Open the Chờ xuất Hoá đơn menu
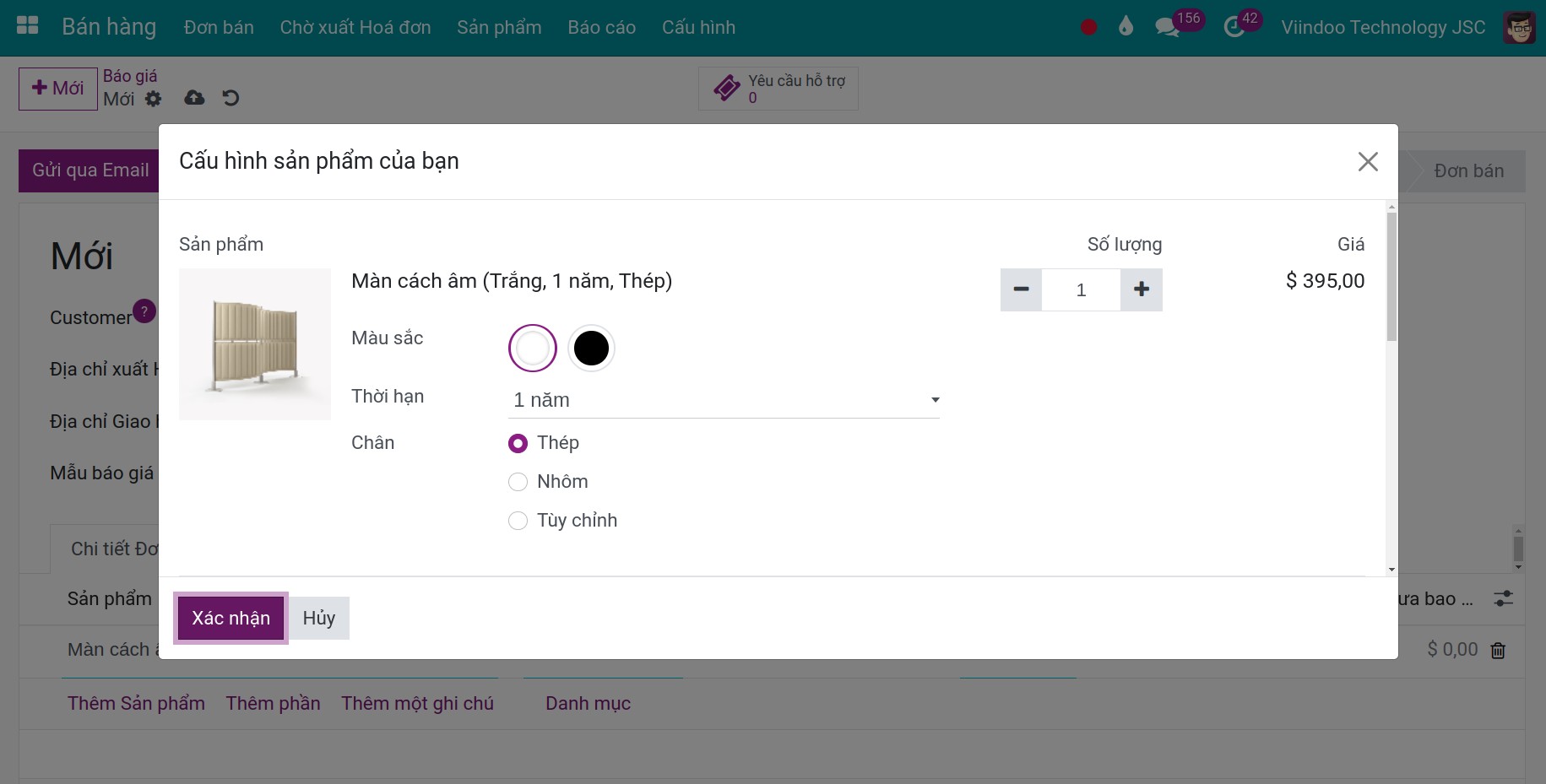 355,27
